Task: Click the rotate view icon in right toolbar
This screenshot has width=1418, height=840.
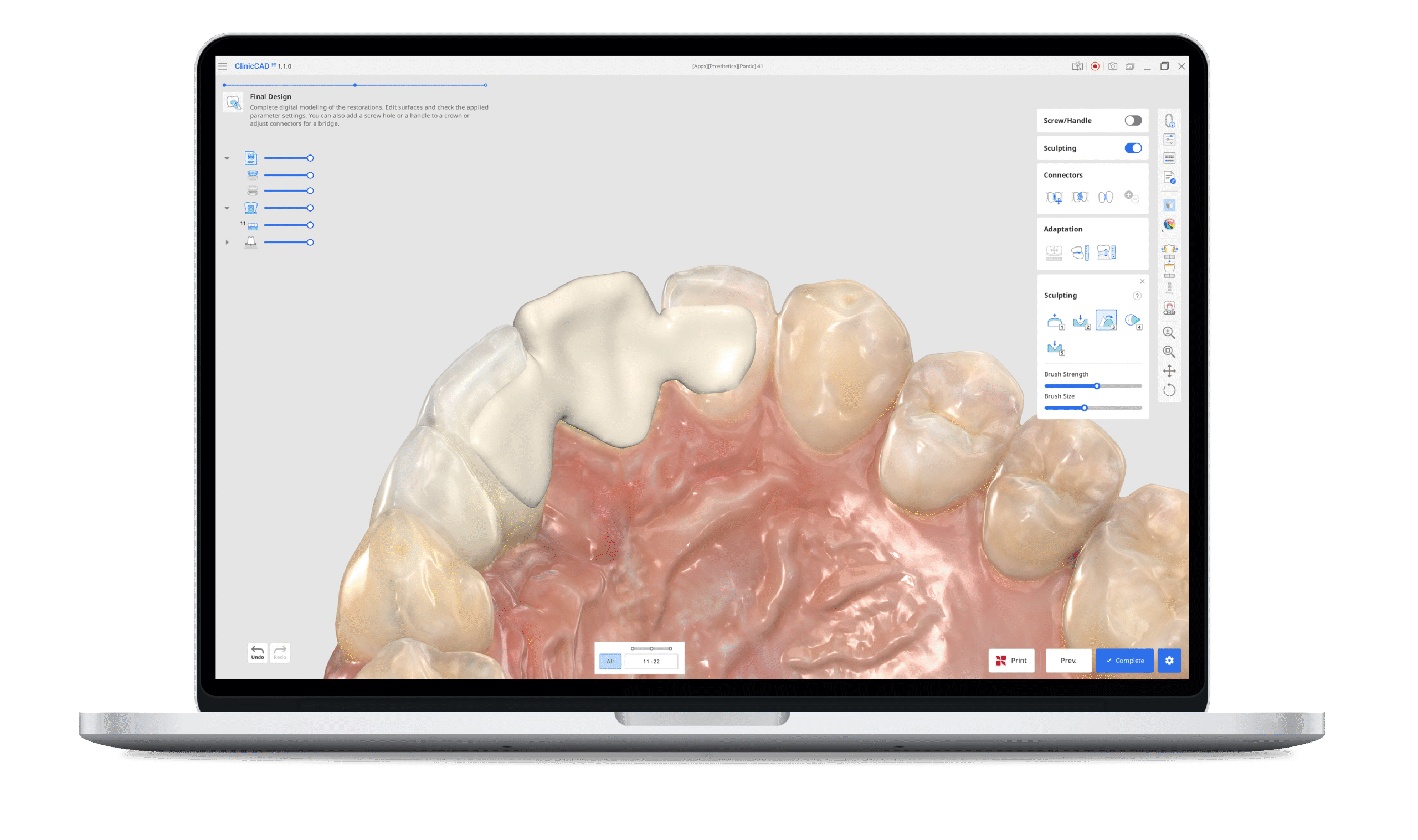Action: click(1169, 390)
